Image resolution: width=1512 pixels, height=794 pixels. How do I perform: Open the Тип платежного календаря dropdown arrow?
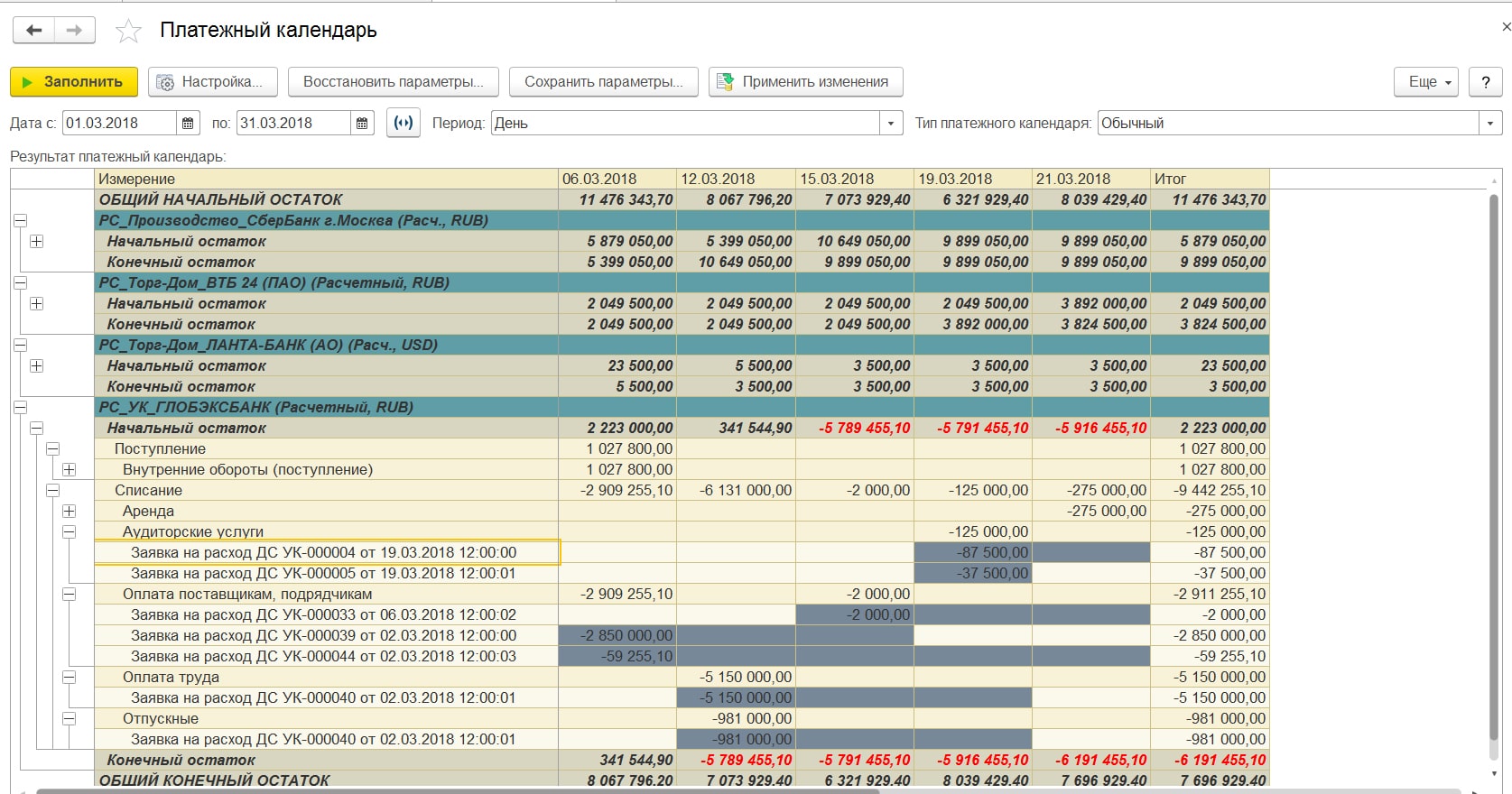tap(1490, 123)
